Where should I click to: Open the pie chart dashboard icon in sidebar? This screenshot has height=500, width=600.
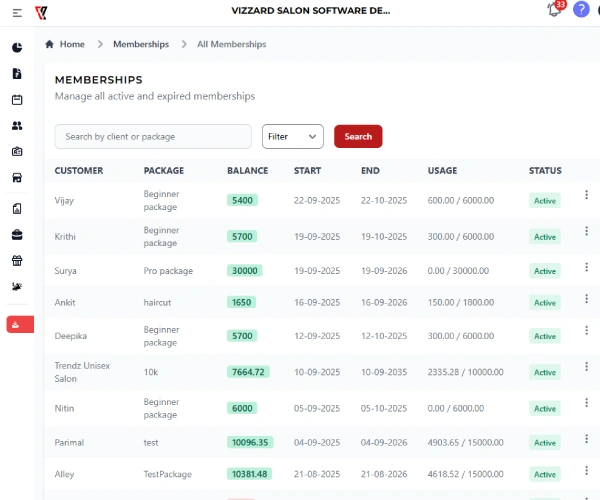pyautogui.click(x=17, y=47)
